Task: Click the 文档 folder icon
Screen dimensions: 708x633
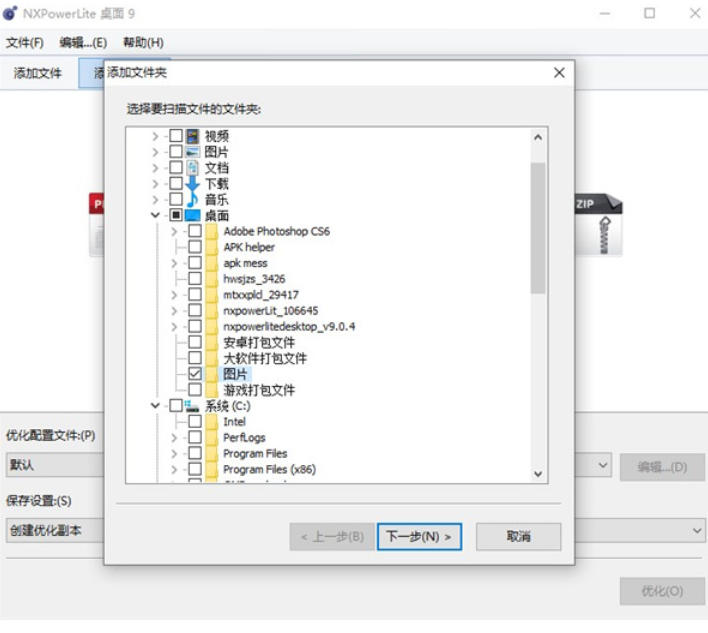Action: tap(193, 168)
